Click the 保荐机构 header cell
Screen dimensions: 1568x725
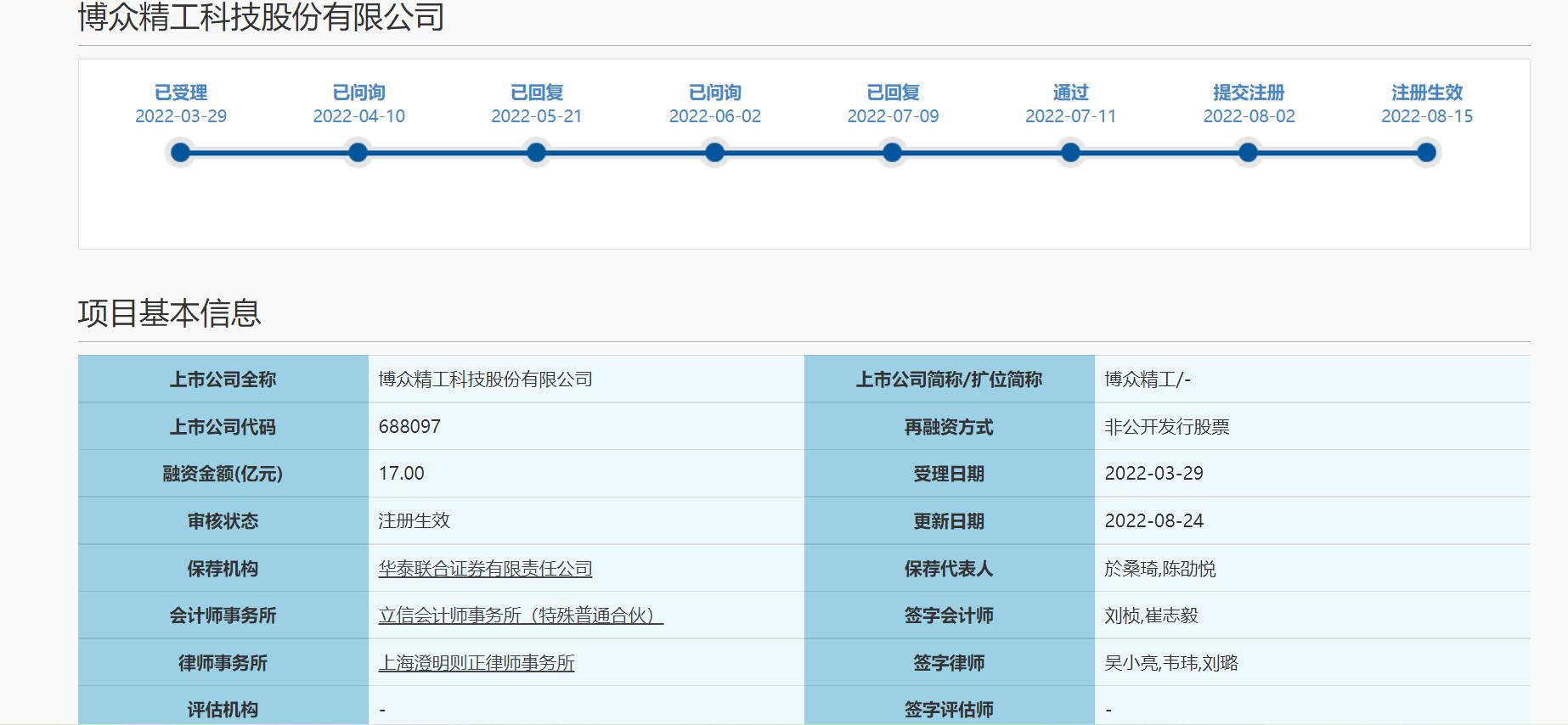[x=223, y=569]
